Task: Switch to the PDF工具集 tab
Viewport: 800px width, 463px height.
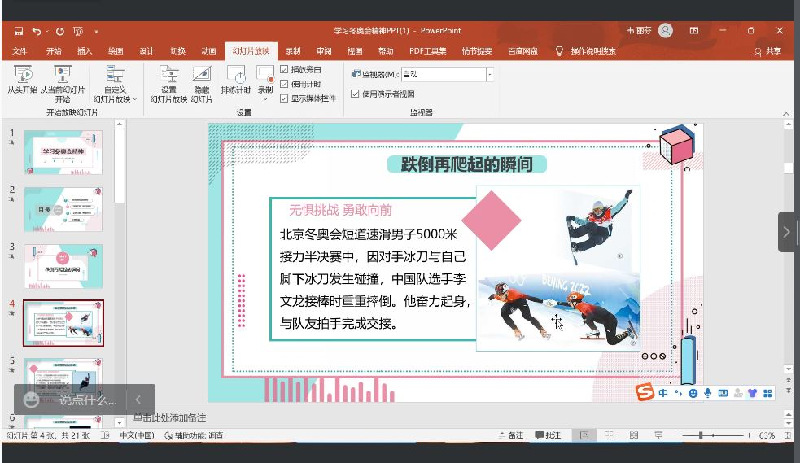Action: pyautogui.click(x=428, y=51)
